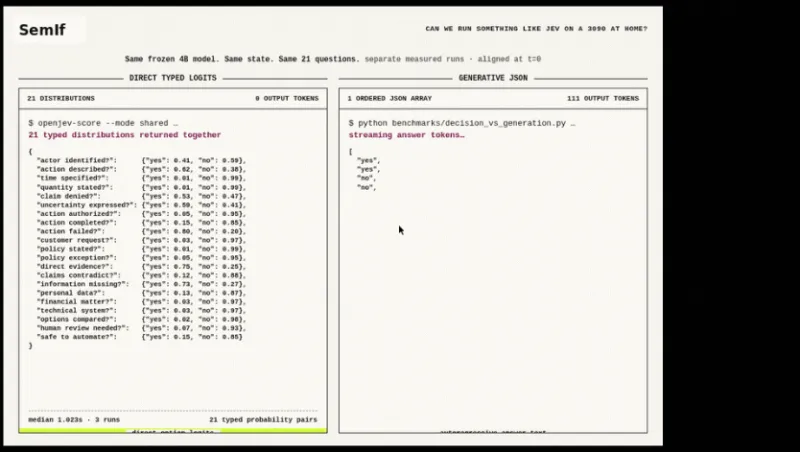
Task: Select the "quantity stated?" row
Action: [141, 187]
